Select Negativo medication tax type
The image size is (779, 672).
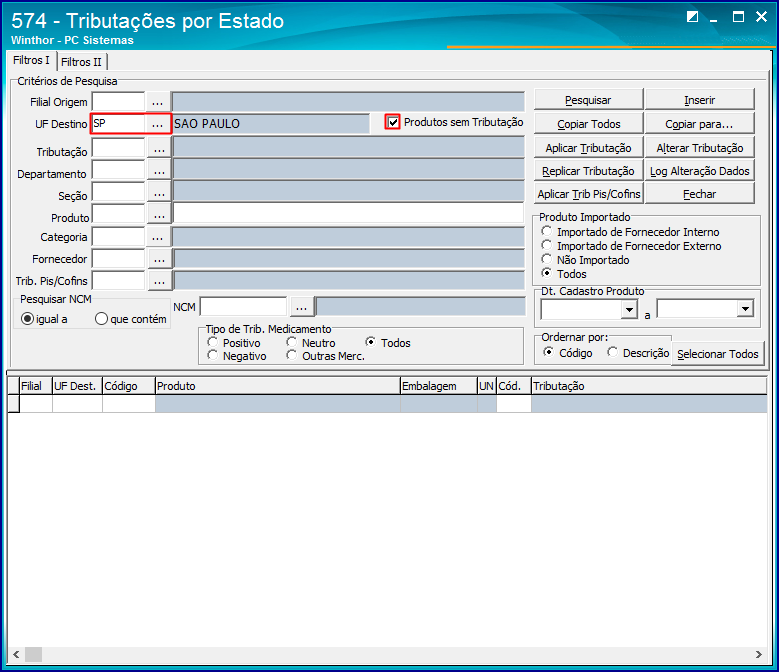pos(213,356)
